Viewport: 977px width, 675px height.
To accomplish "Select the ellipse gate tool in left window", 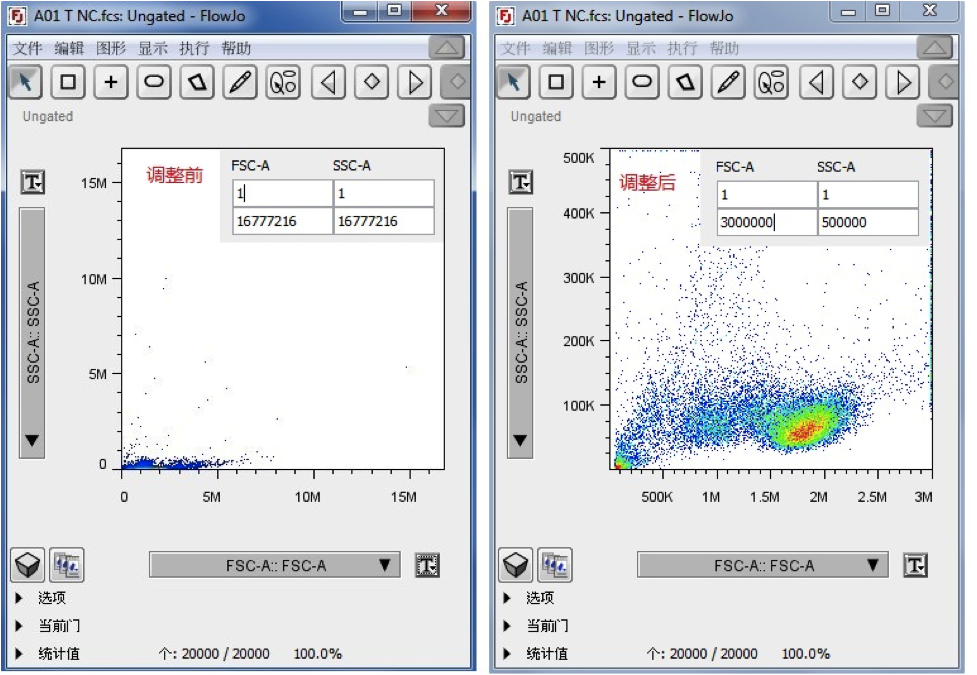I will click(153, 82).
